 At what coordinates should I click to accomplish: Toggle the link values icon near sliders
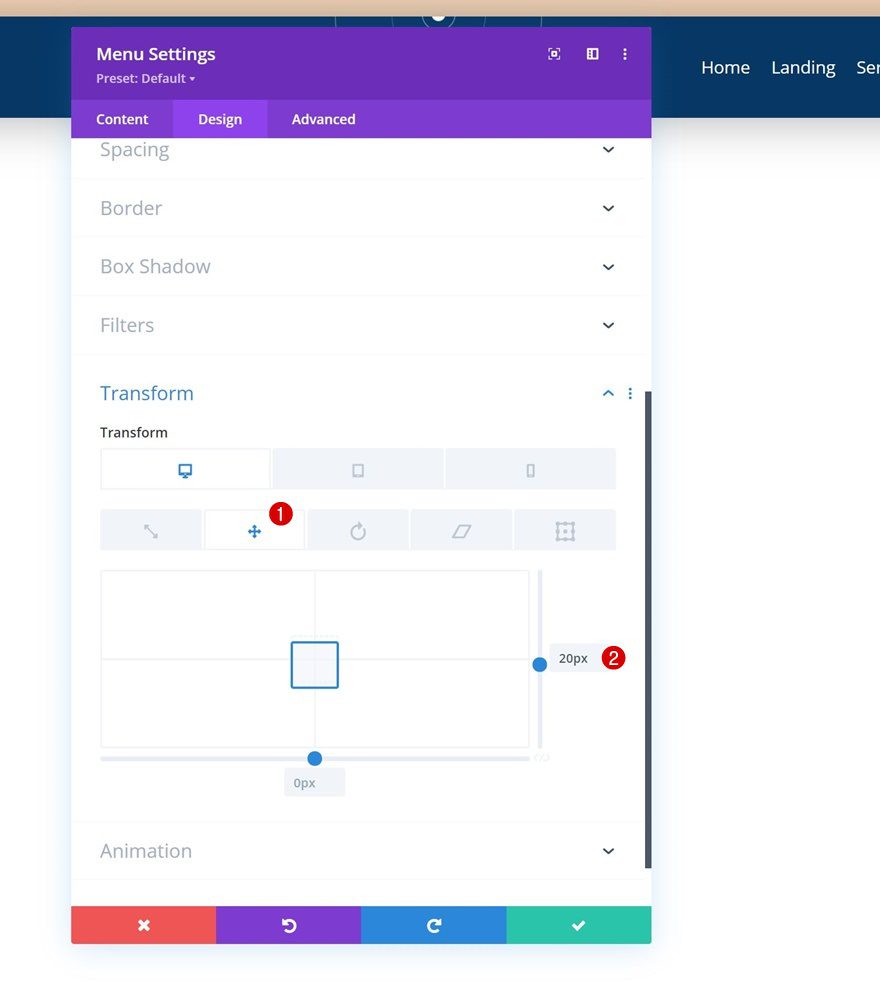pos(542,758)
